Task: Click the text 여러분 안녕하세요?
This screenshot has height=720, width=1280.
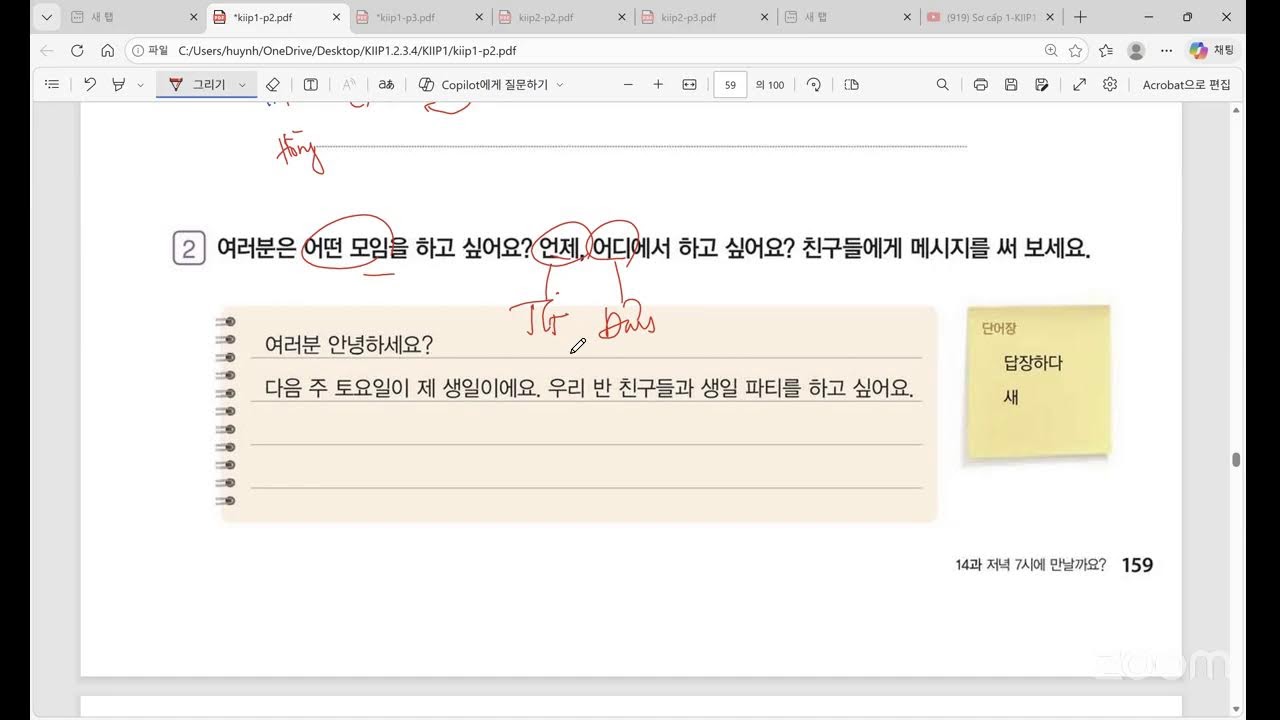Action: click(349, 344)
